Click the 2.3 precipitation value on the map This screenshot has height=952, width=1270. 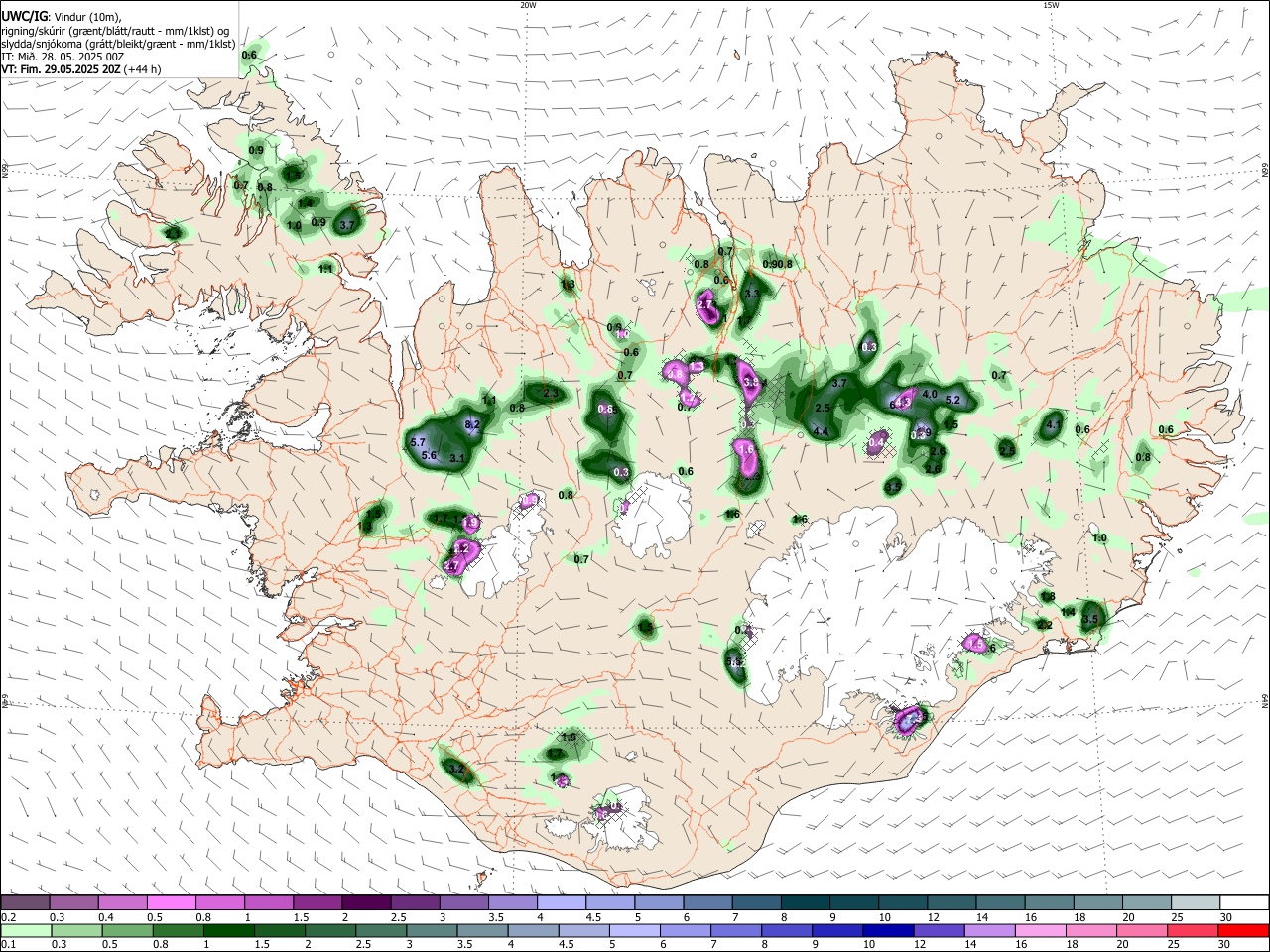pos(552,393)
